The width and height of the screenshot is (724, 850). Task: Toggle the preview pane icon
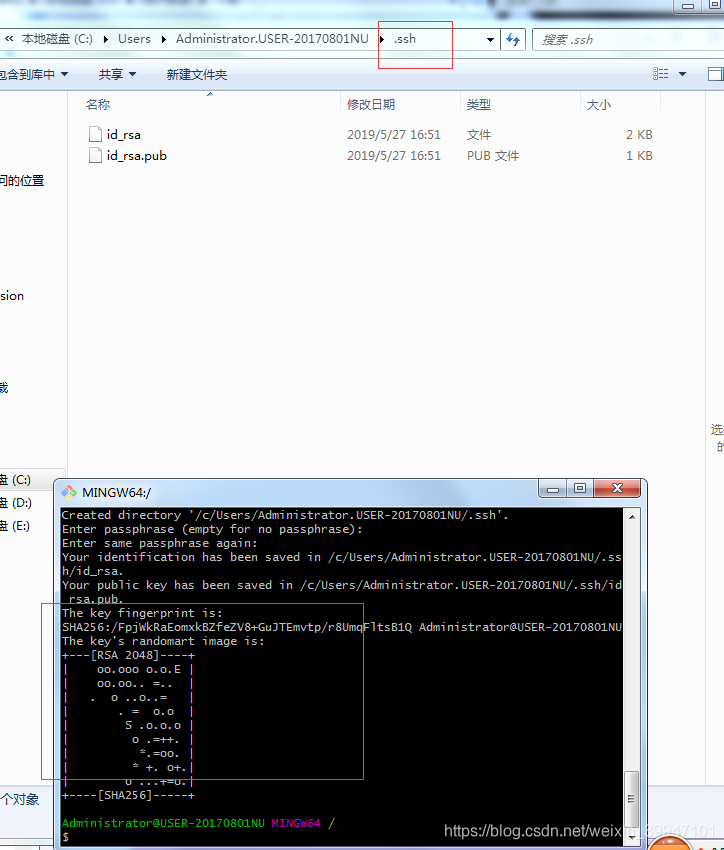tap(715, 74)
